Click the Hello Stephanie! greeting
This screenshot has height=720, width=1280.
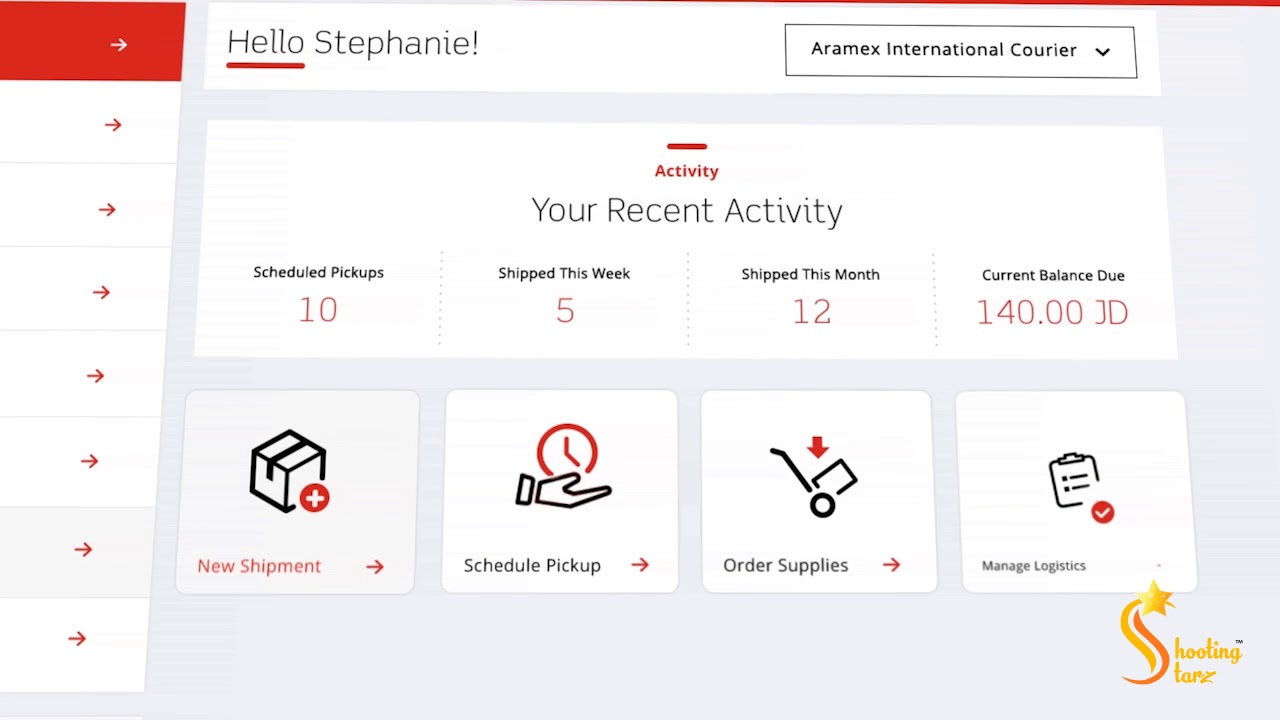[x=352, y=43]
